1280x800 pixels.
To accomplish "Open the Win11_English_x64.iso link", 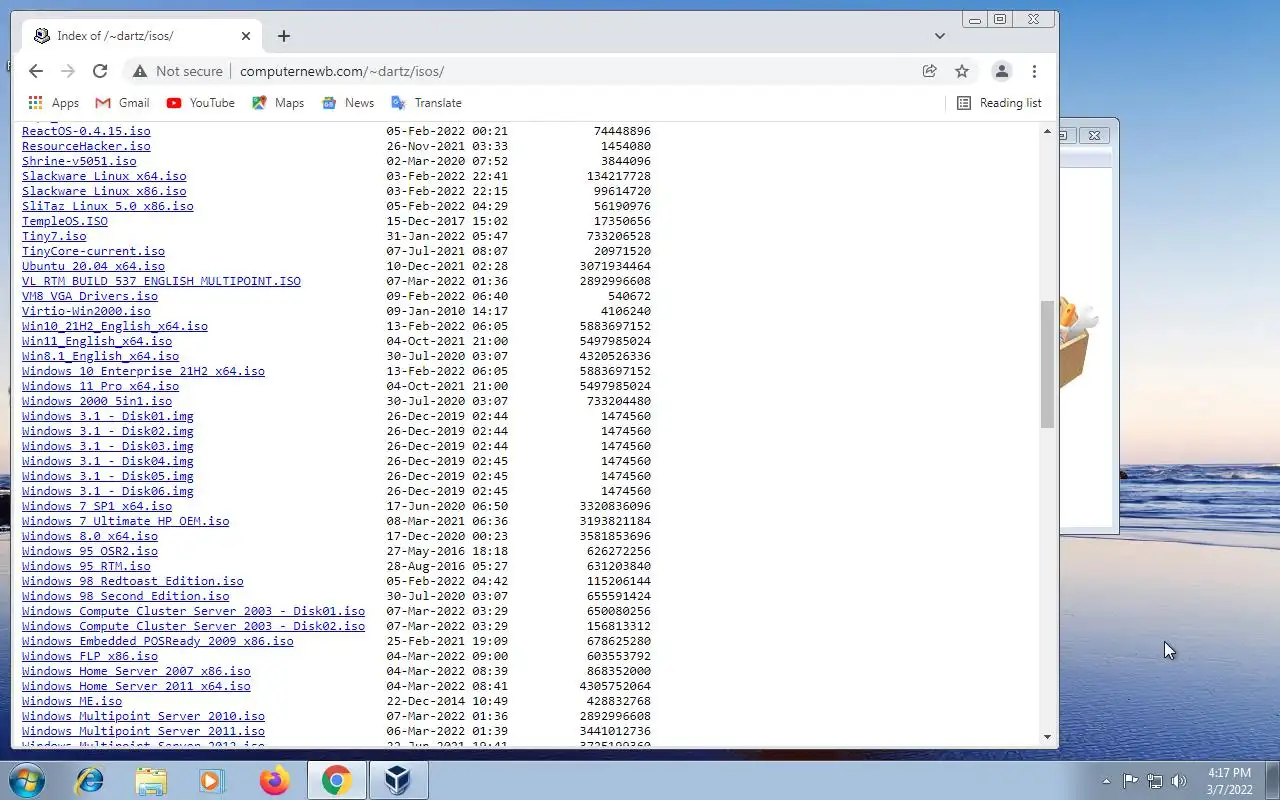I will (x=97, y=341).
